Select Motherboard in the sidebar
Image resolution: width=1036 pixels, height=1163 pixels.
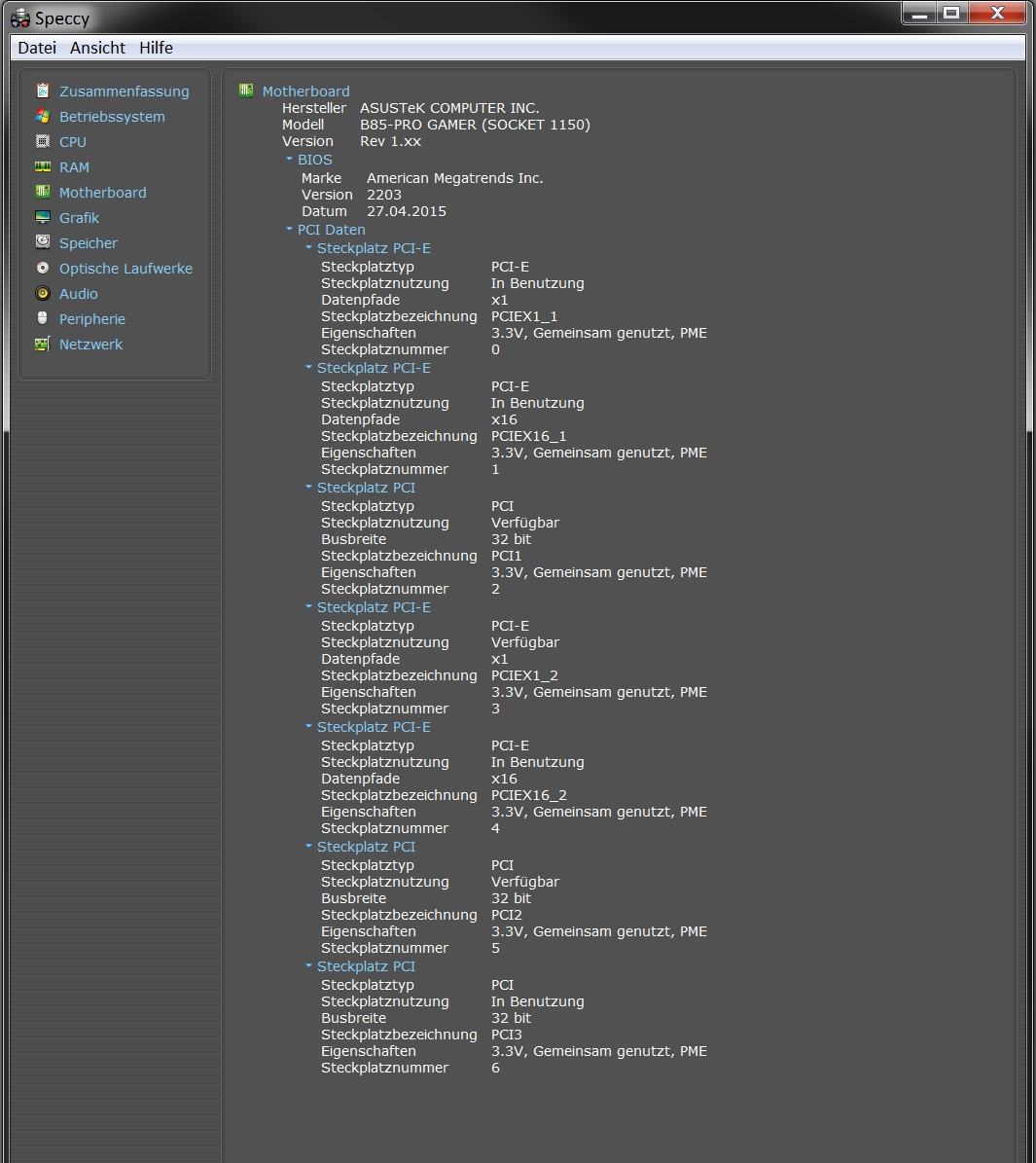[x=102, y=192]
